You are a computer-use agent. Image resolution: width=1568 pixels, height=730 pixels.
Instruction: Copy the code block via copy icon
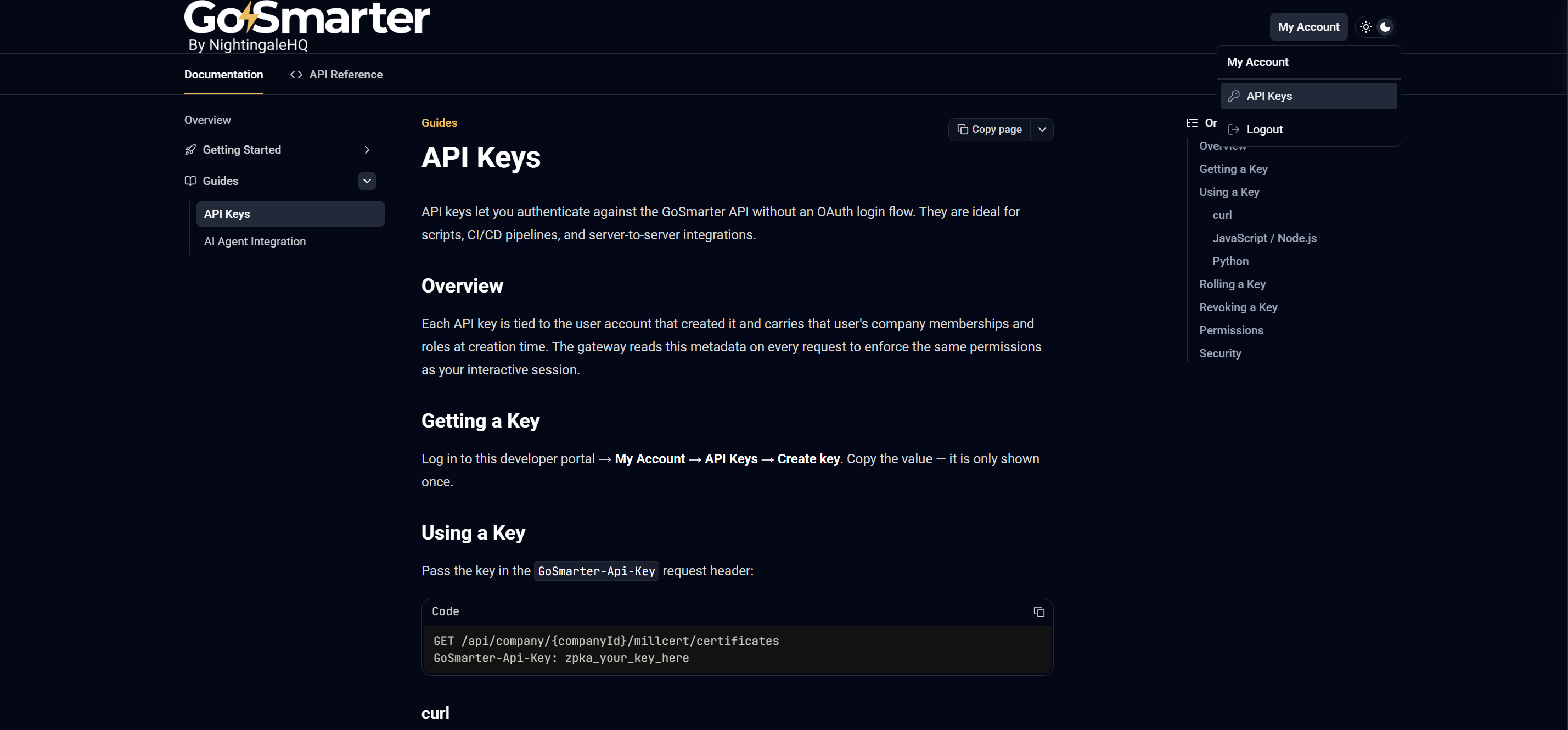(1039, 612)
